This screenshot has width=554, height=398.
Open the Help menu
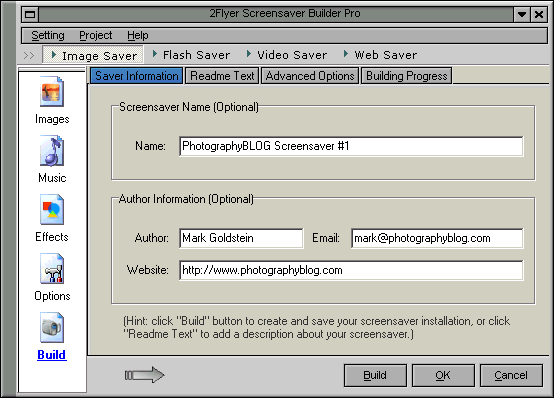pos(138,35)
